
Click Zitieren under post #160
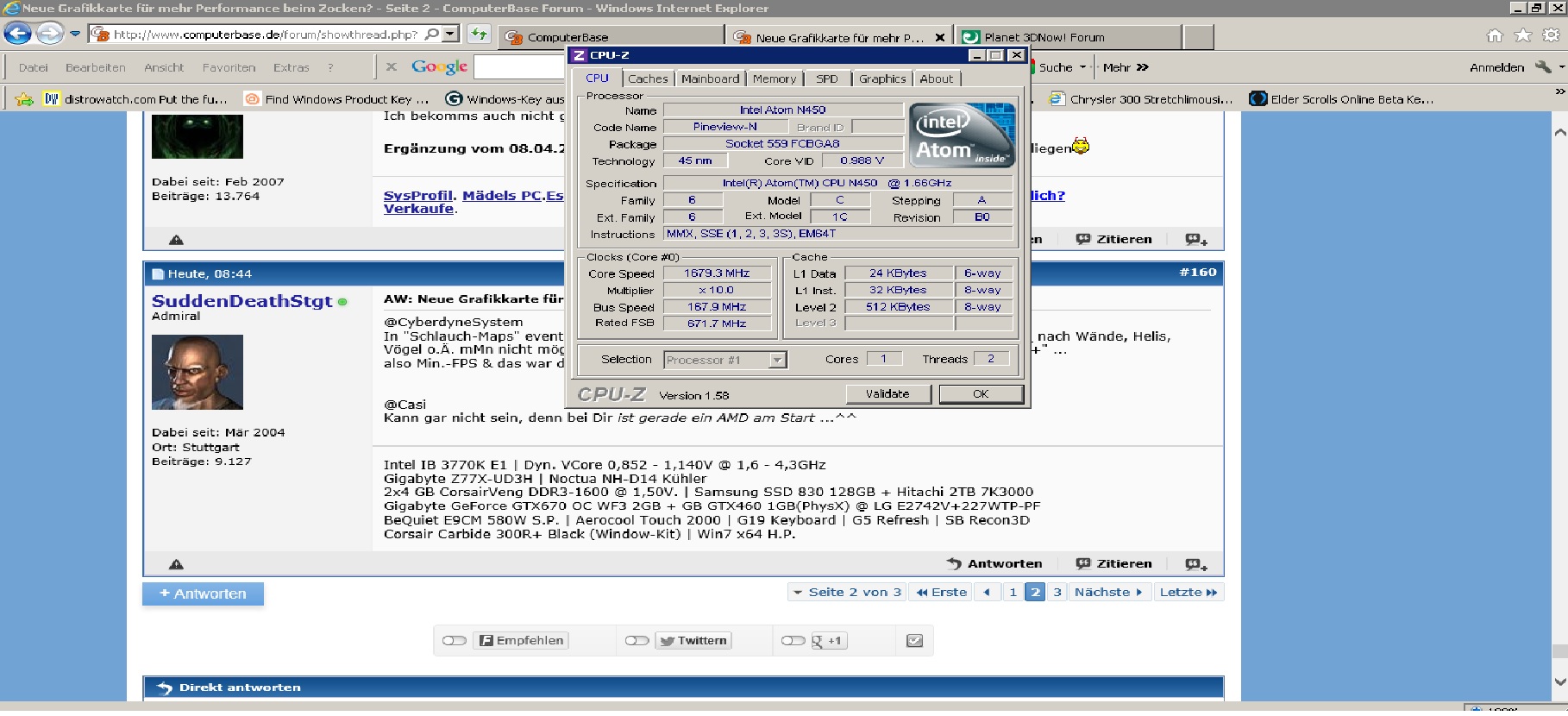tap(1113, 563)
